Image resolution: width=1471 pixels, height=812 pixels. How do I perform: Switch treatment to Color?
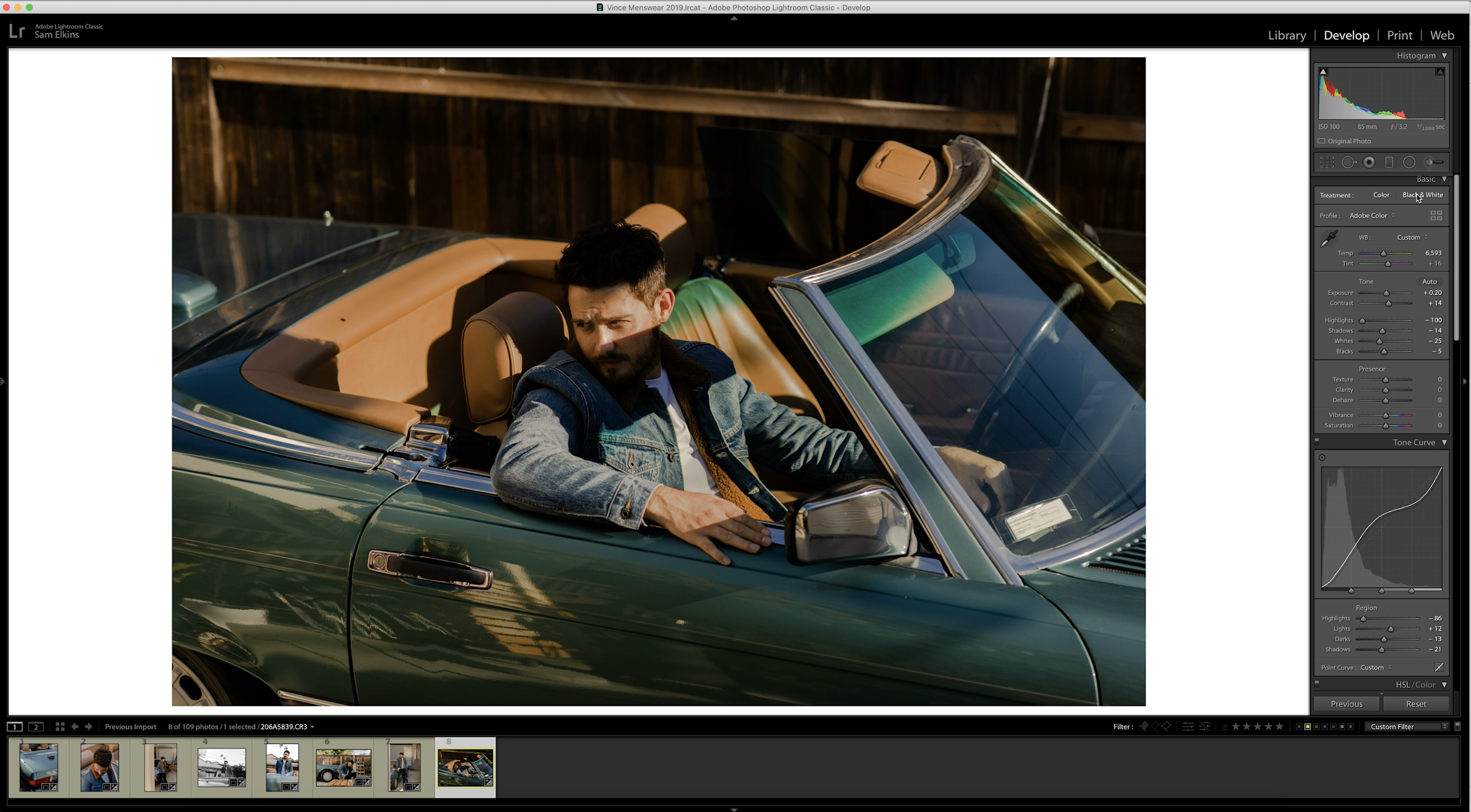pos(1381,195)
